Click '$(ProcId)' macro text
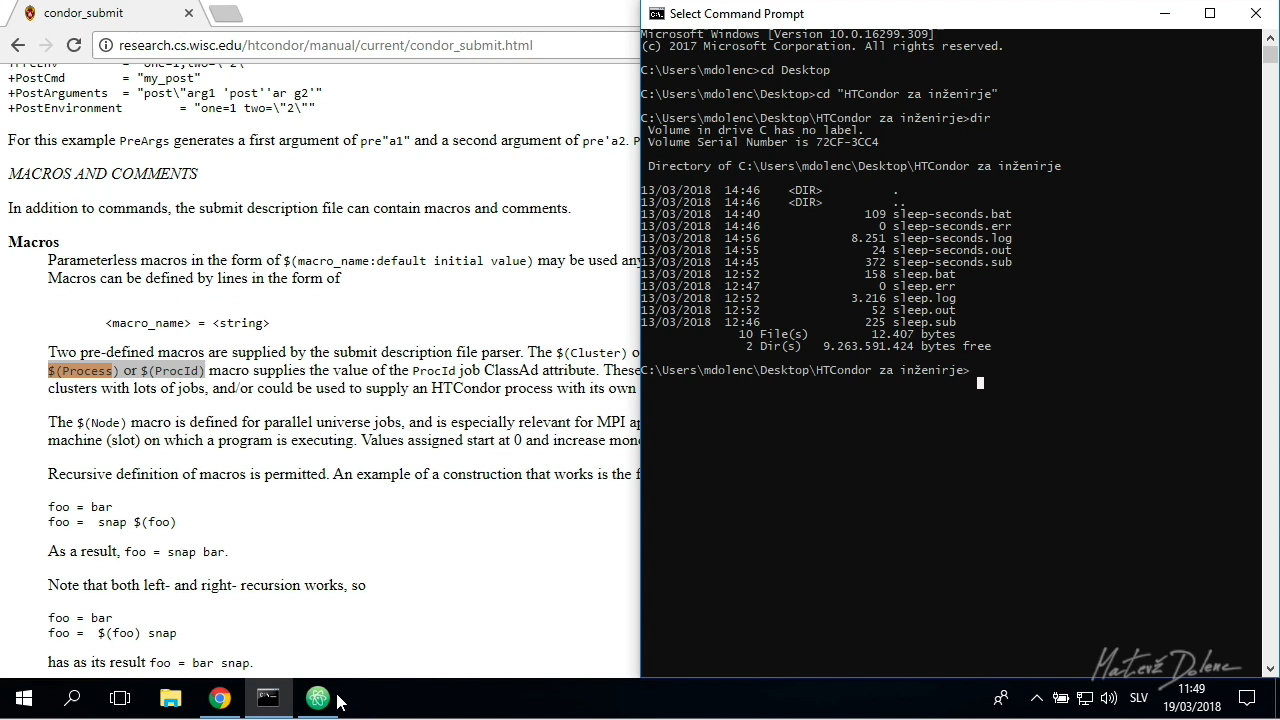The image size is (1280, 720). coord(172,371)
